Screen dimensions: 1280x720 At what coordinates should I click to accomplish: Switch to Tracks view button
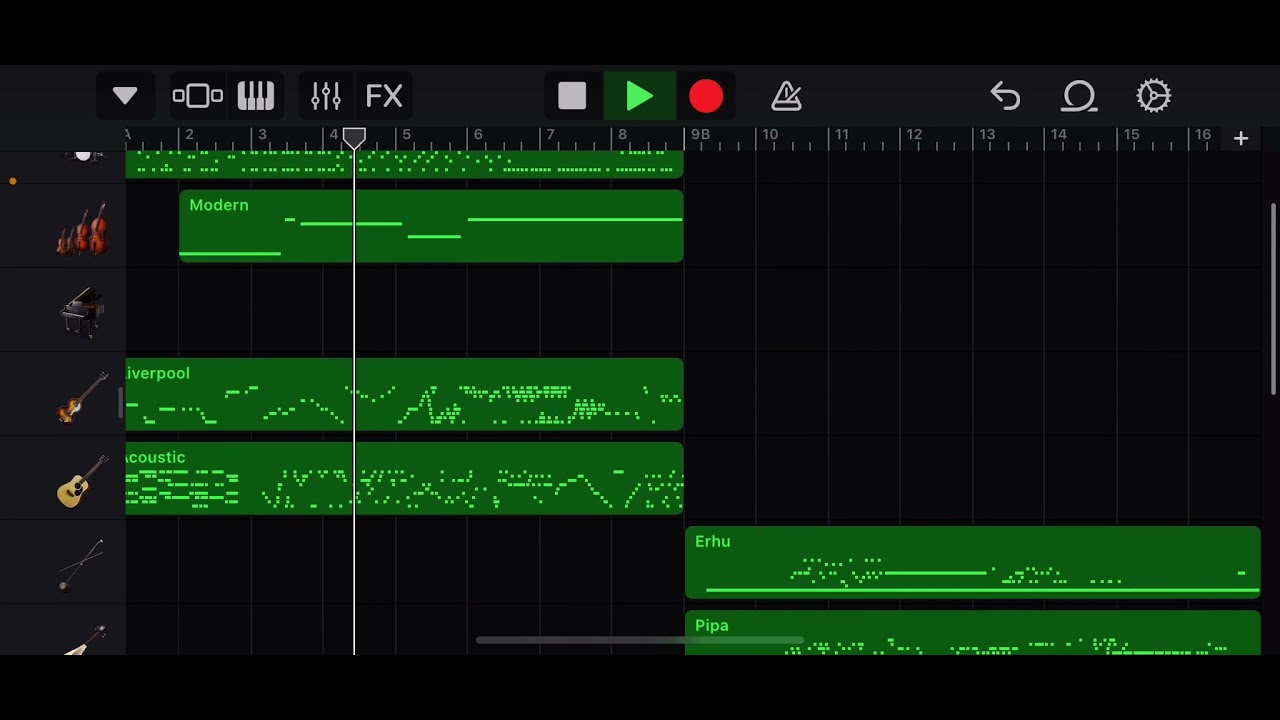coord(198,96)
